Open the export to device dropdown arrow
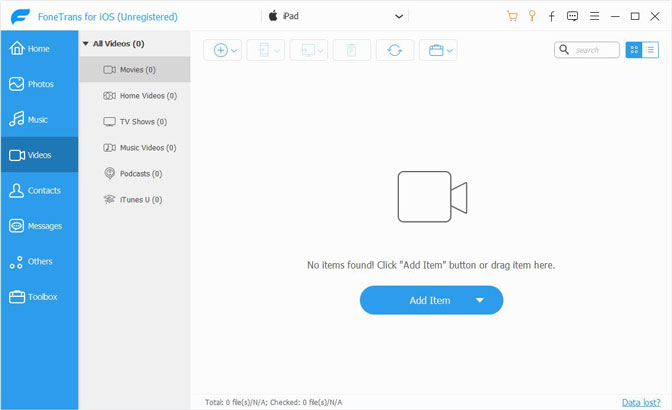 [x=277, y=51]
